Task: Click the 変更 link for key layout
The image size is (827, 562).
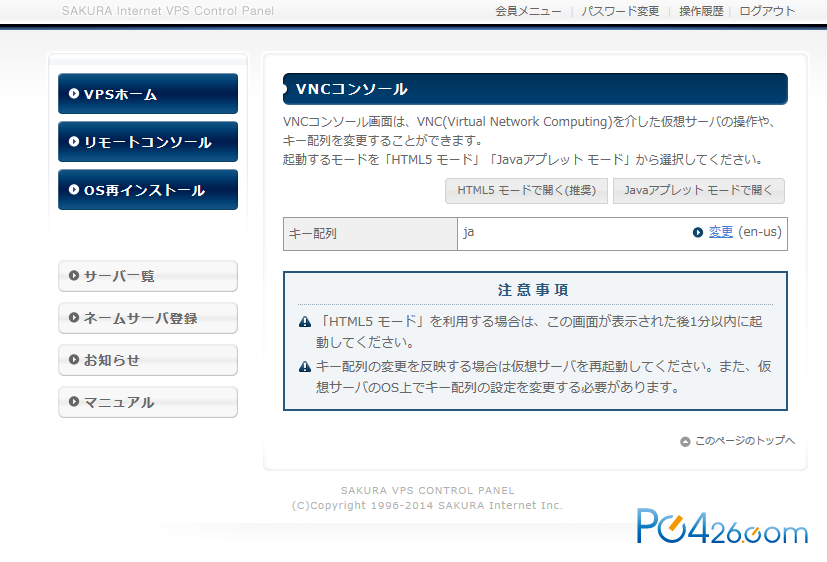Action: tap(720, 232)
